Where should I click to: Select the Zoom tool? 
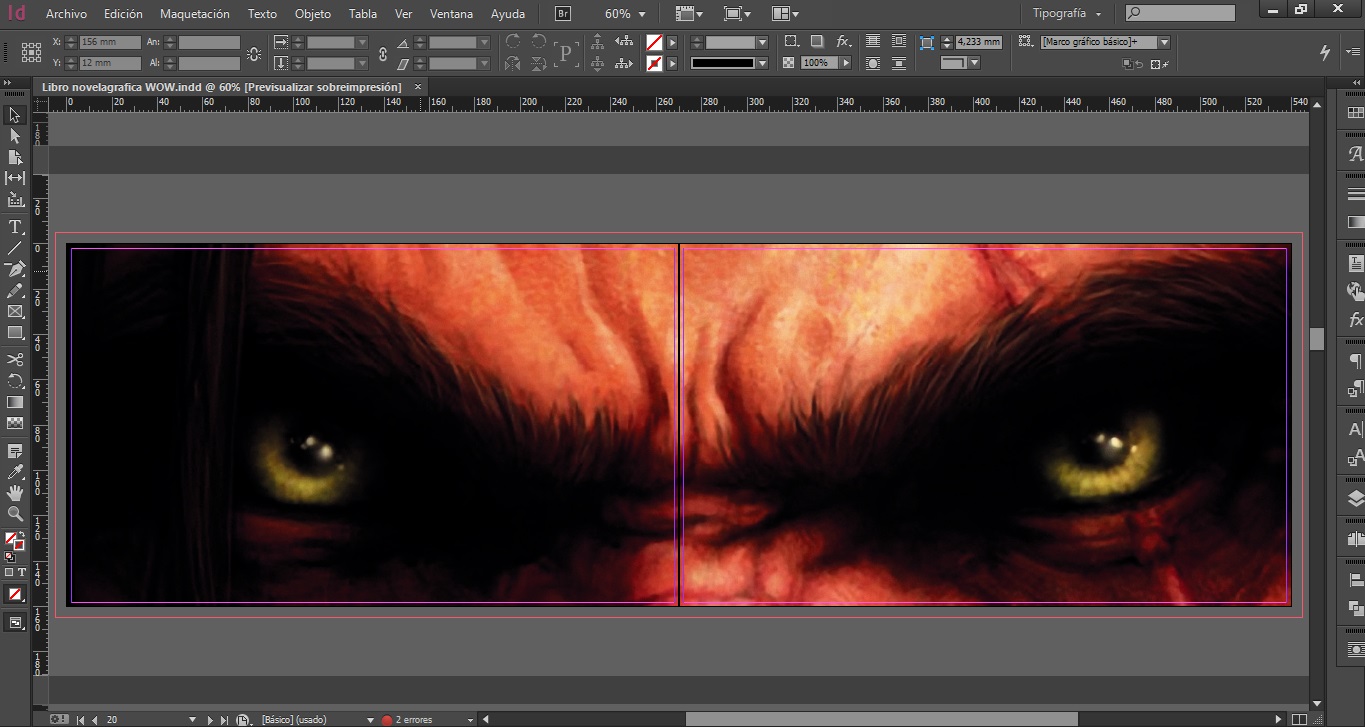pos(15,514)
